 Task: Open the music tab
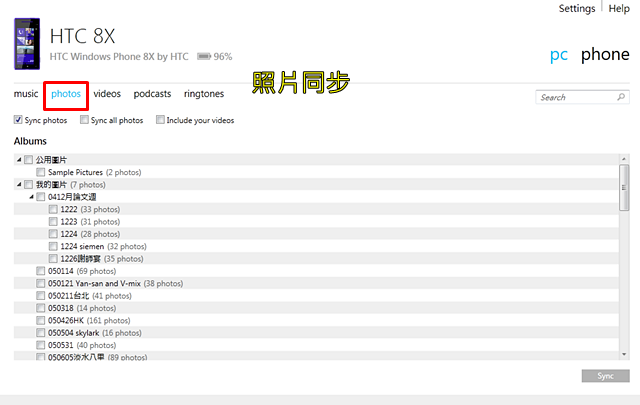click(26, 94)
